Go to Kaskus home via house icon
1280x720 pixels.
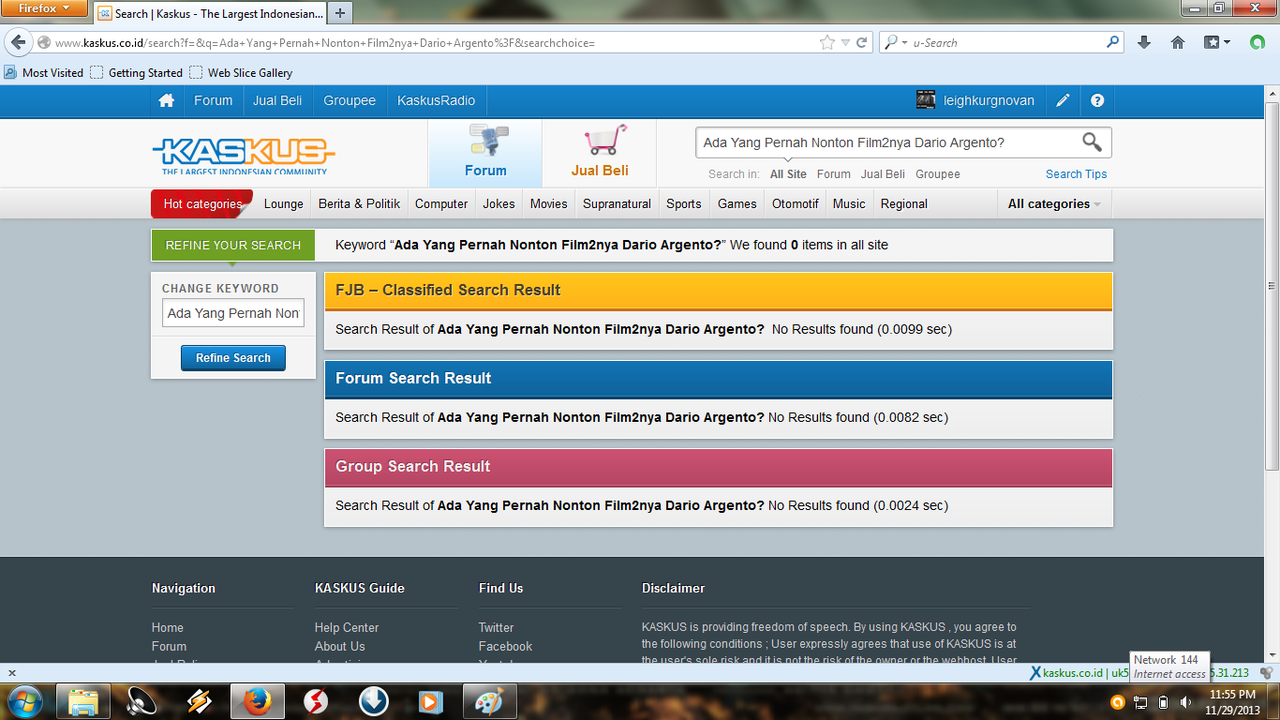(166, 101)
